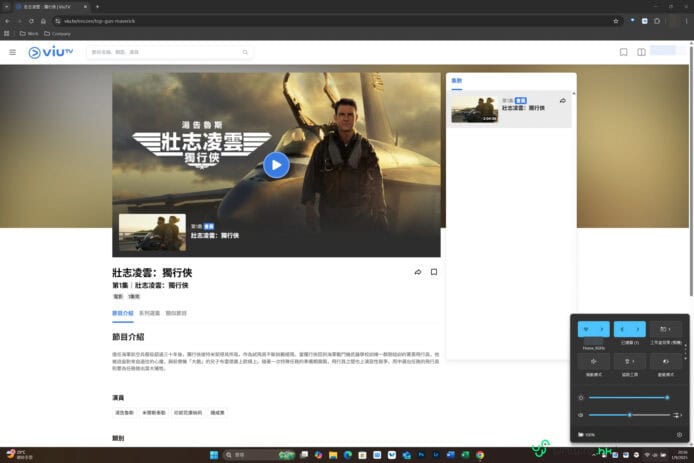The height and width of the screenshot is (463, 694).
Task: Expand Wi-Fi network list chevron
Action: click(601, 329)
